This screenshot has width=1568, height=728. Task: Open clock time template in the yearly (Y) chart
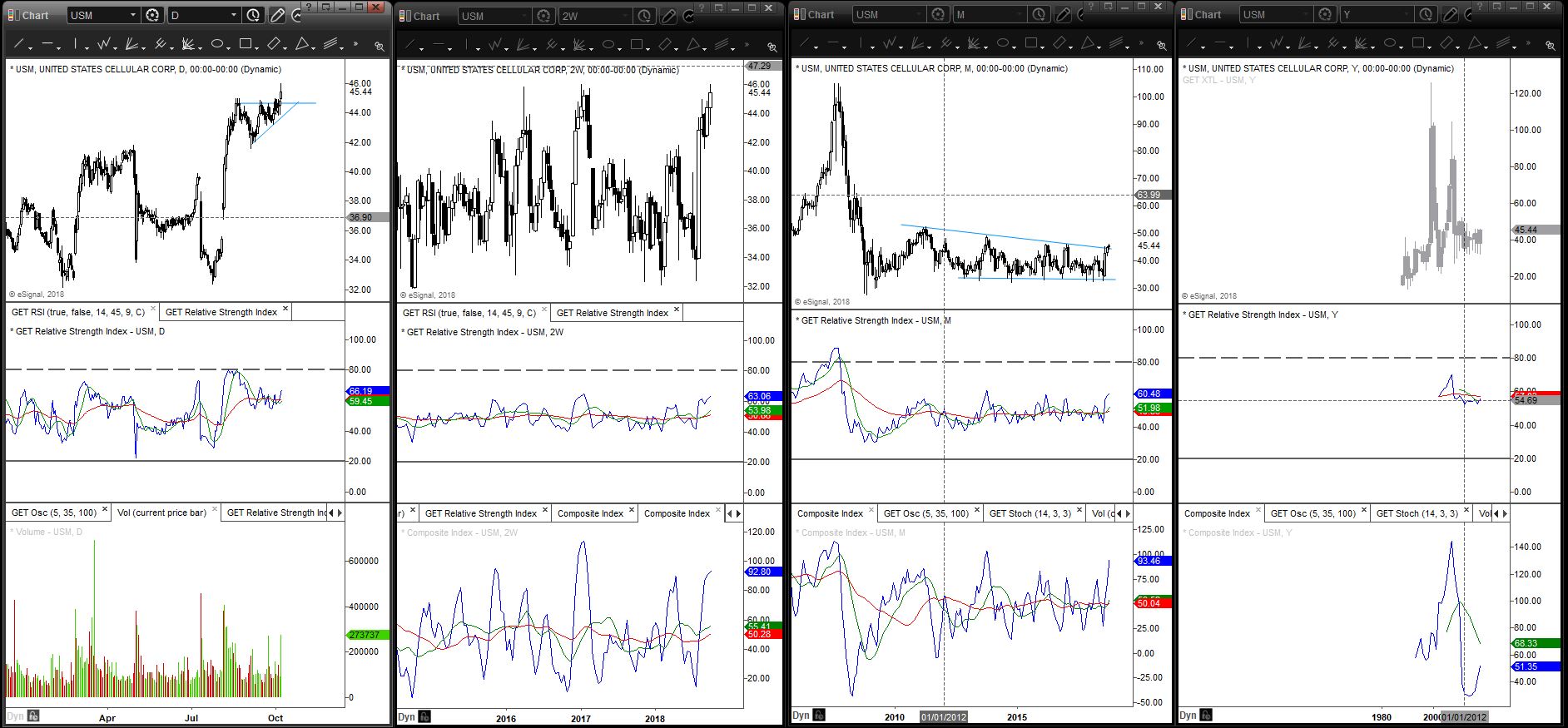1426,14
